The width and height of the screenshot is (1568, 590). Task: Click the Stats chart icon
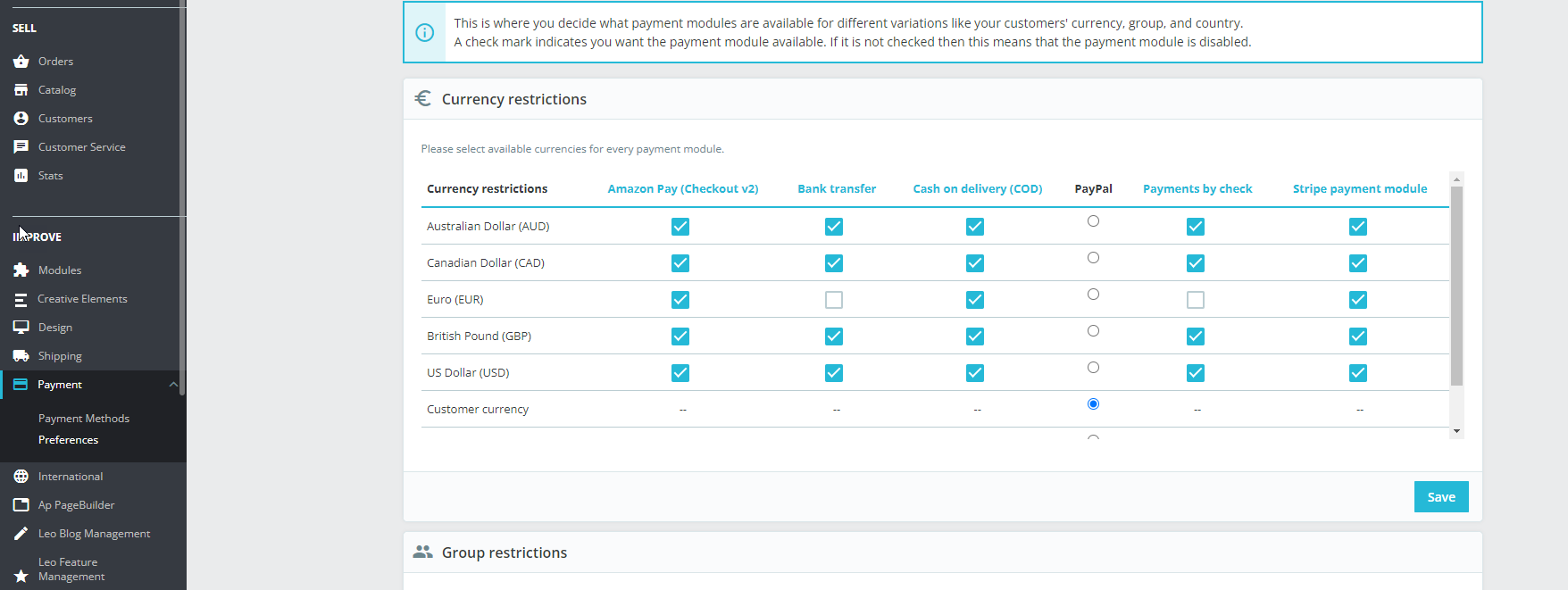pyautogui.click(x=21, y=176)
